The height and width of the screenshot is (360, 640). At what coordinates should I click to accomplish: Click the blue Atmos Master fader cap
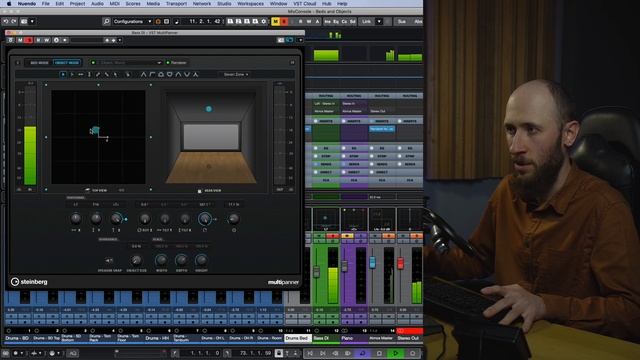pos(372,262)
